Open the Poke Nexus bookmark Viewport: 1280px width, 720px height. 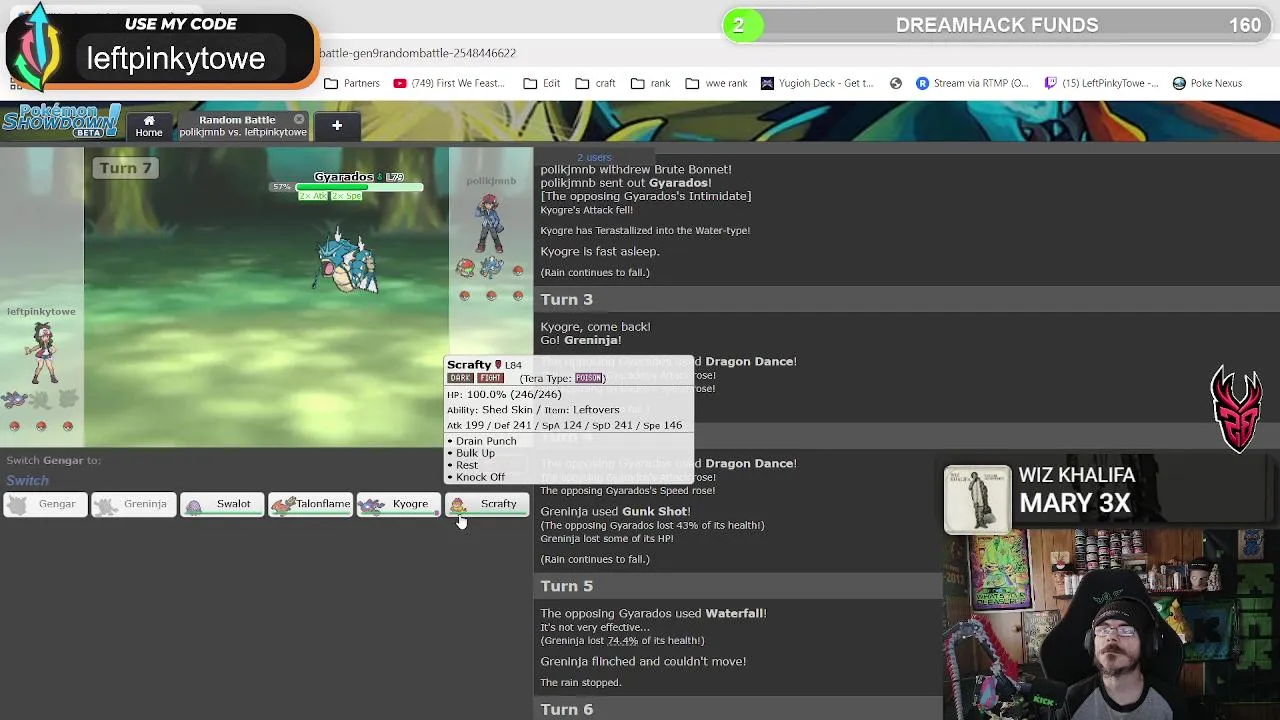point(1207,83)
